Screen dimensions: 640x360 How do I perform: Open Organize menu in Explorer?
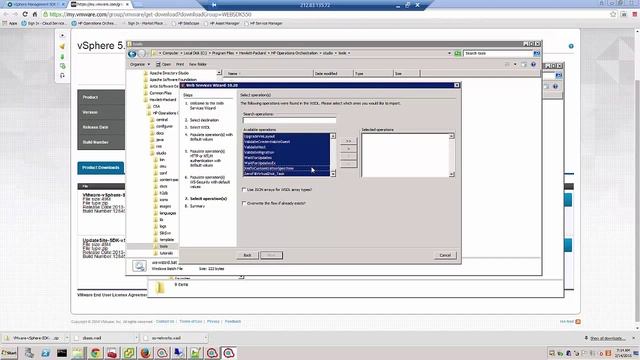pyautogui.click(x=140, y=64)
